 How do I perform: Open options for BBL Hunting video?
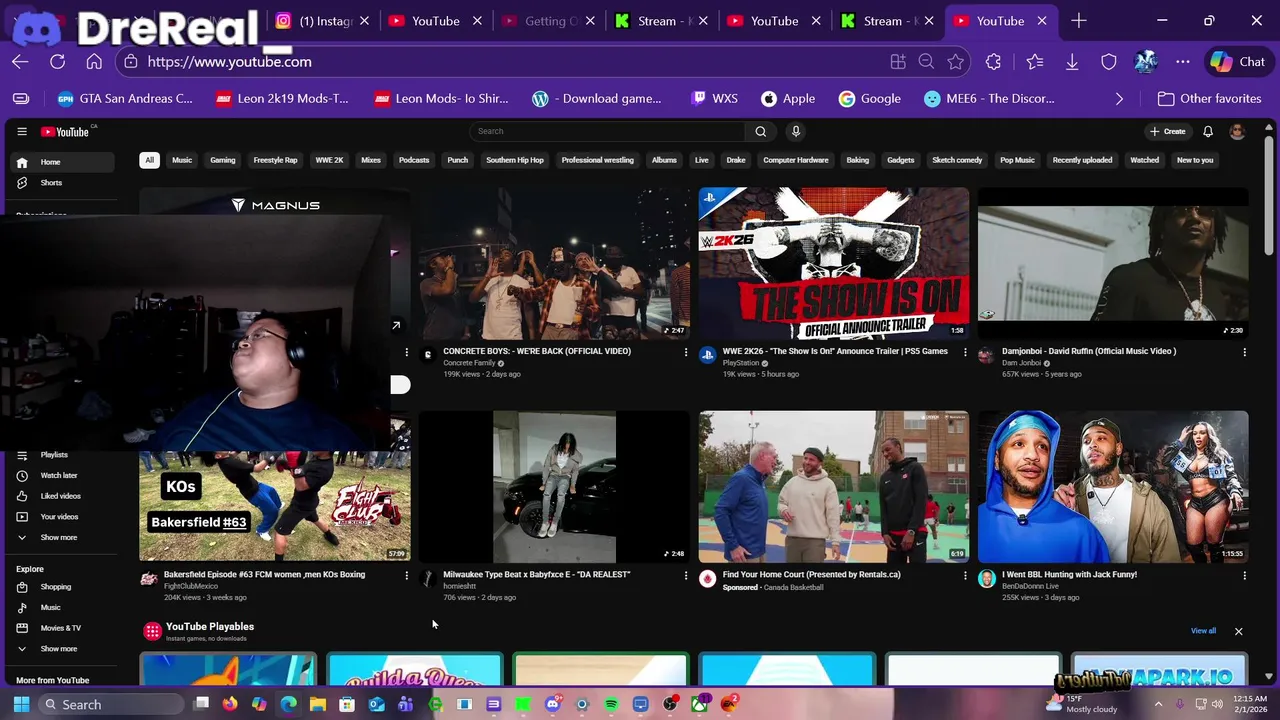(1244, 575)
